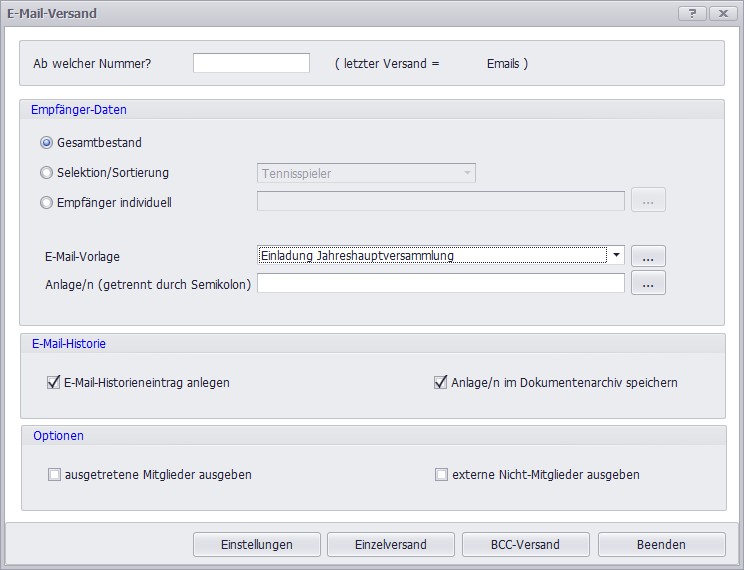Browse for attachments via Anlage/n ellipsis button
This screenshot has width=744, height=570.
coord(648,284)
